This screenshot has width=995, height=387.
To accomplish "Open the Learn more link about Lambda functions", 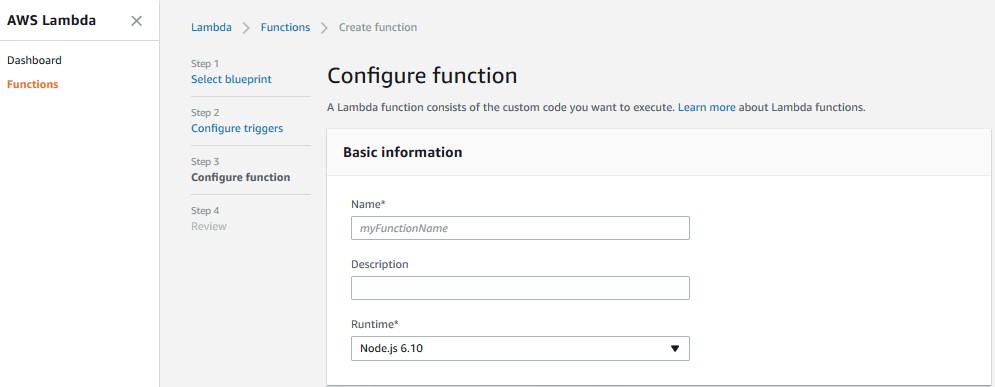I will coord(706,107).
